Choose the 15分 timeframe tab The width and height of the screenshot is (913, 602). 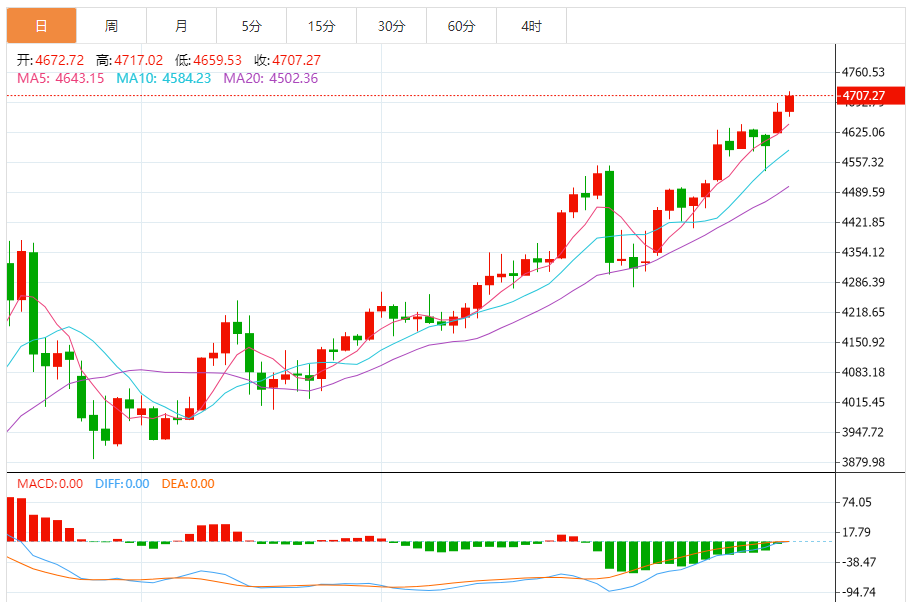321,26
